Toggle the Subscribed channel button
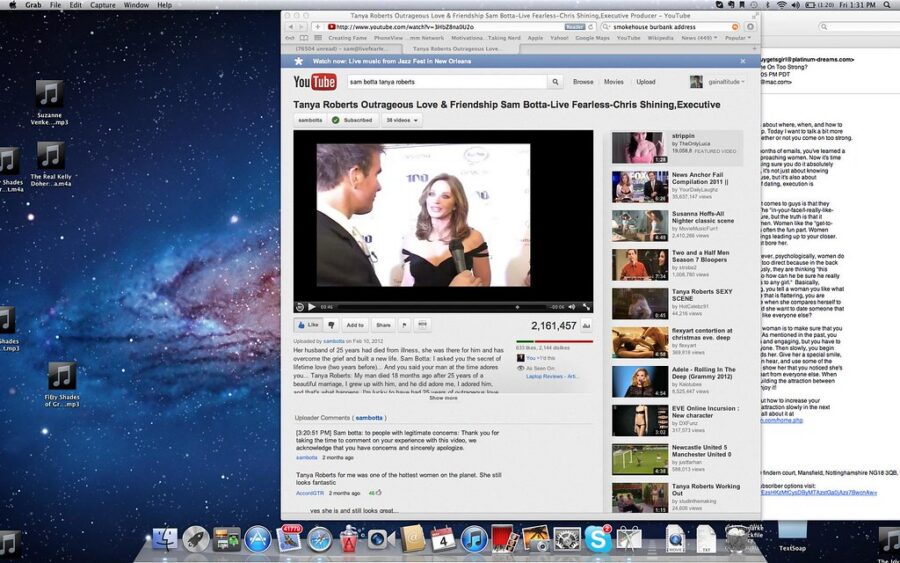Viewport: 900px width, 563px height. (352, 120)
